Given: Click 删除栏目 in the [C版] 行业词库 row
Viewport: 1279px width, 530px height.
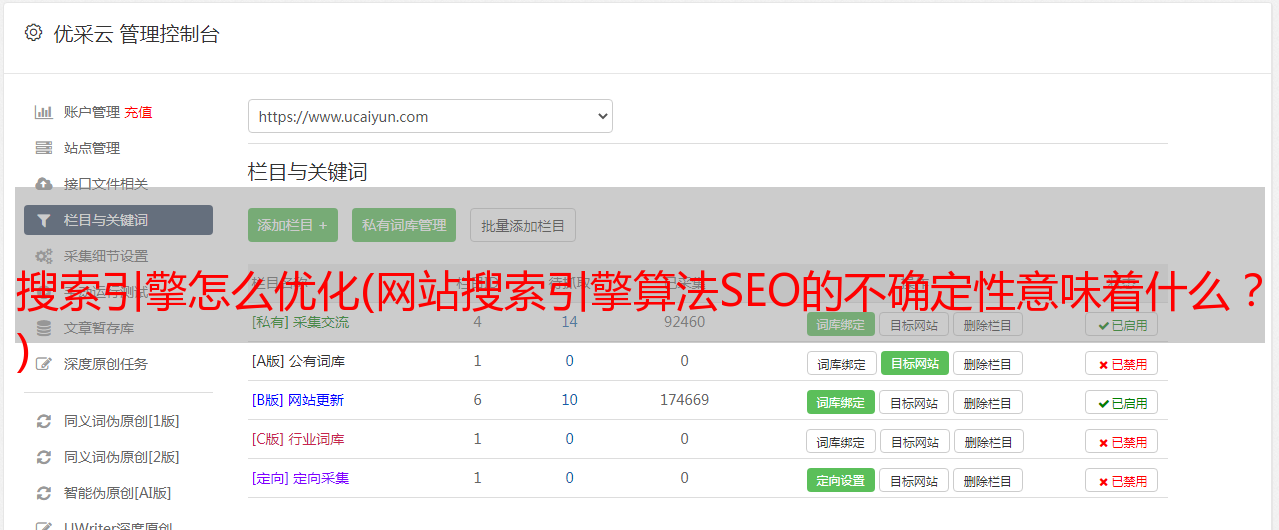Looking at the screenshot, I should (988, 441).
